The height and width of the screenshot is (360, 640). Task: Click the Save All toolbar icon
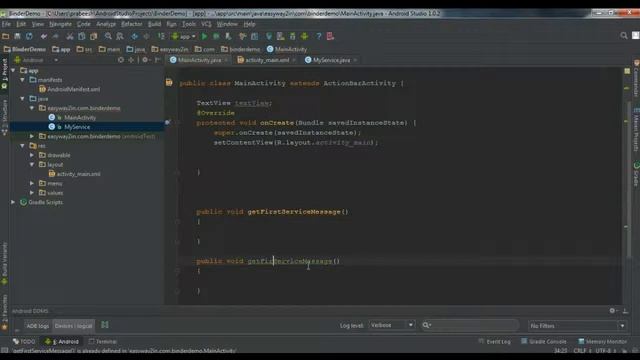[18, 36]
